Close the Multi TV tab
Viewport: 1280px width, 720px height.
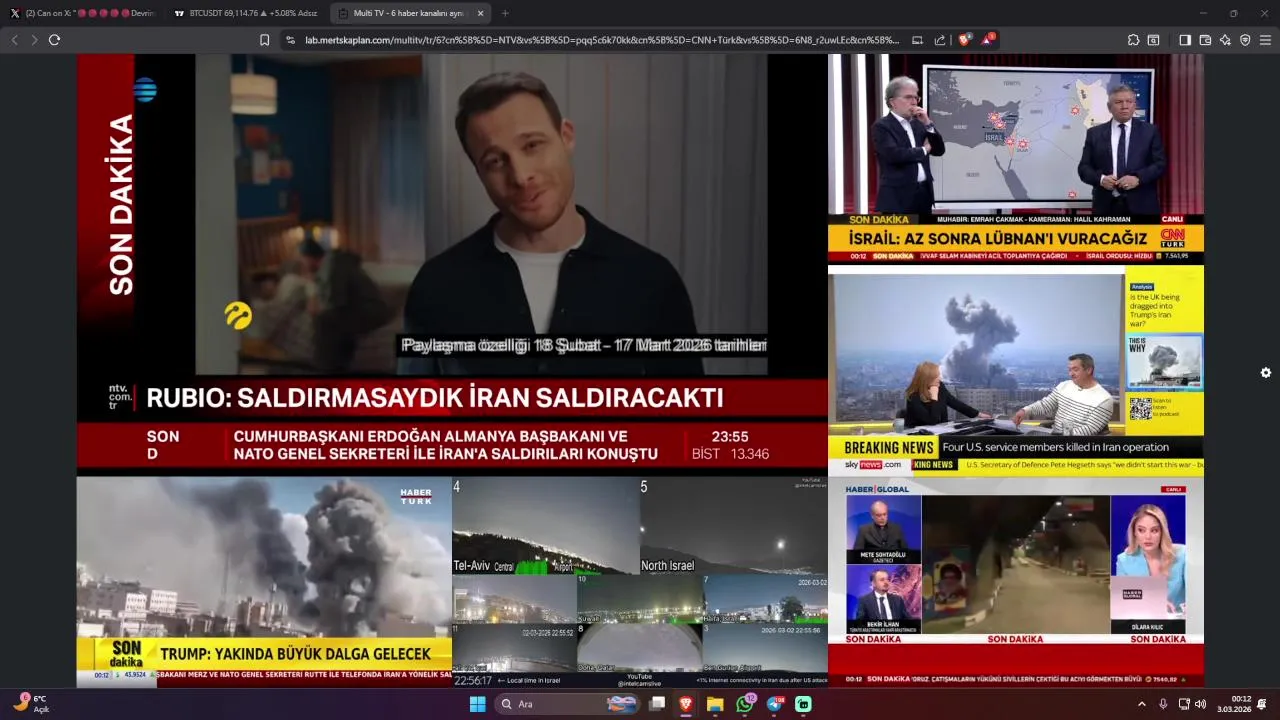pos(480,13)
